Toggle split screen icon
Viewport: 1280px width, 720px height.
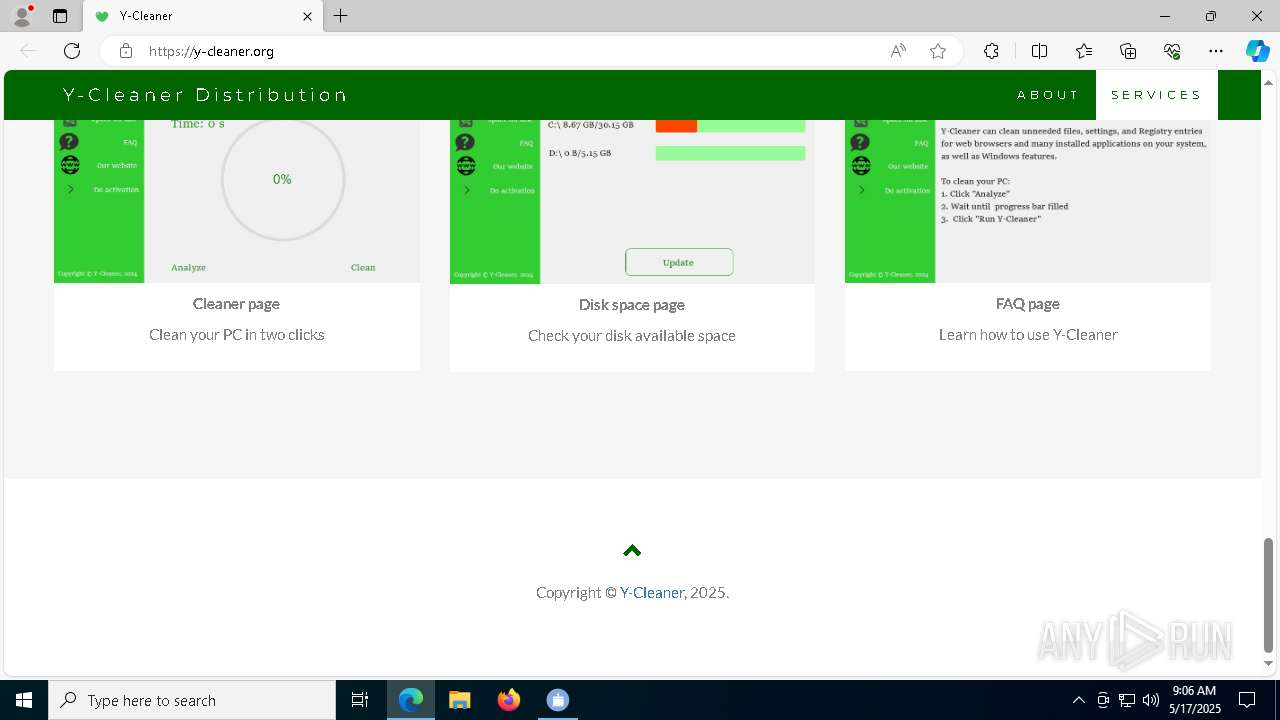point(1039,51)
